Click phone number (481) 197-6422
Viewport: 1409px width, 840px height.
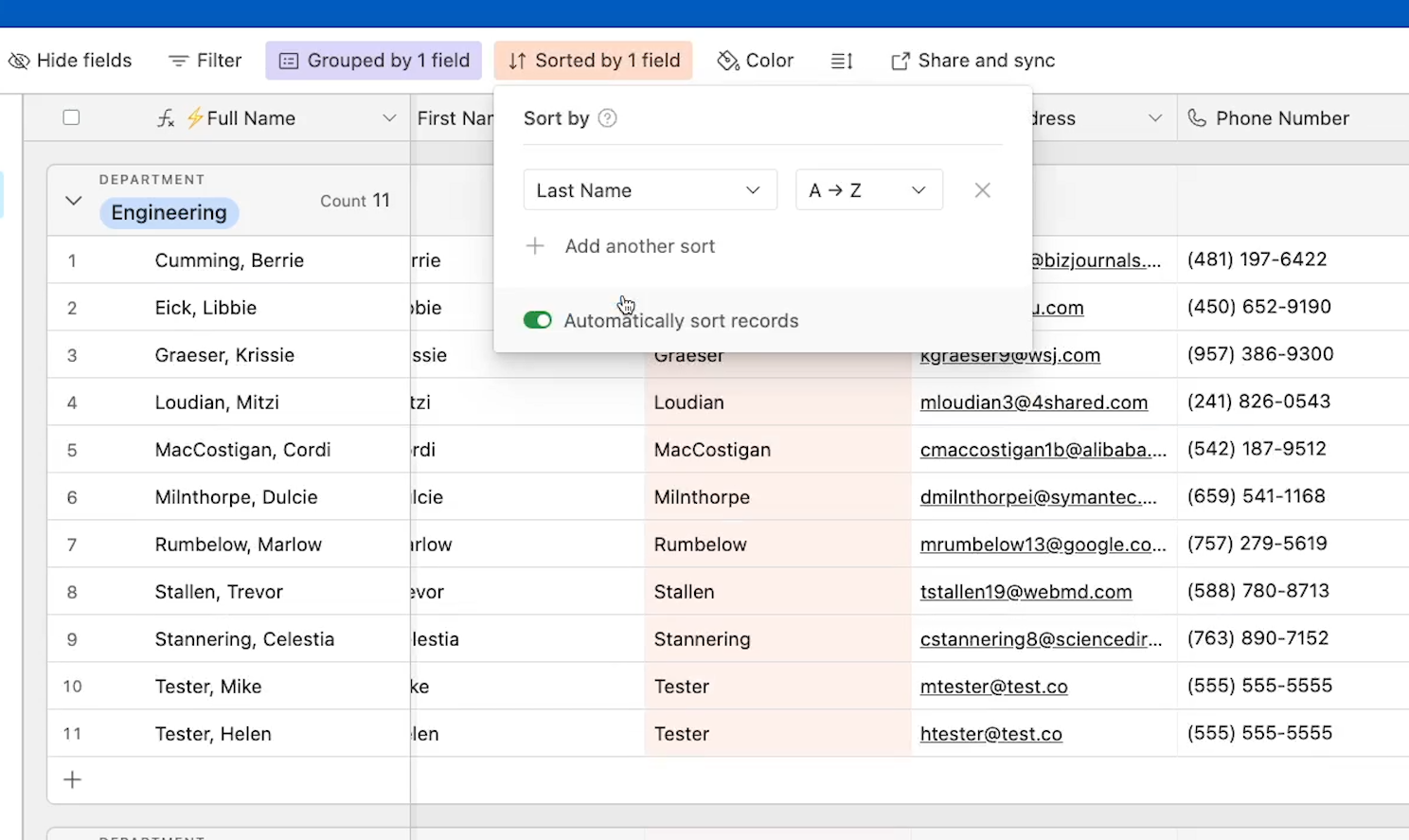1257,259
